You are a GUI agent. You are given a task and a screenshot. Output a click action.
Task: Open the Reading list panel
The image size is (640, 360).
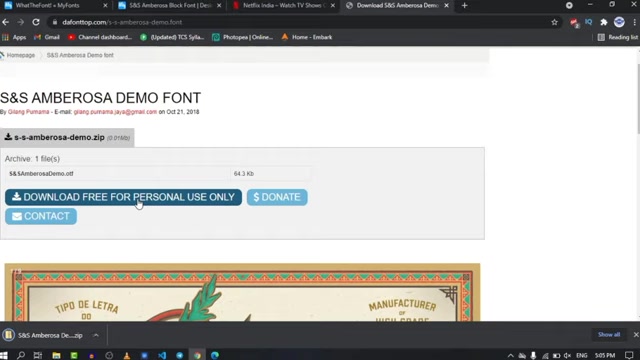click(618, 37)
